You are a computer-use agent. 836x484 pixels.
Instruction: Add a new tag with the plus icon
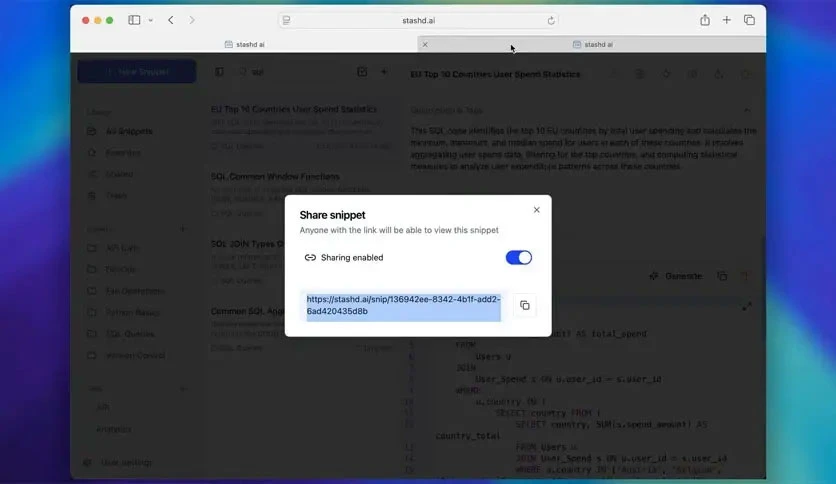tap(183, 389)
